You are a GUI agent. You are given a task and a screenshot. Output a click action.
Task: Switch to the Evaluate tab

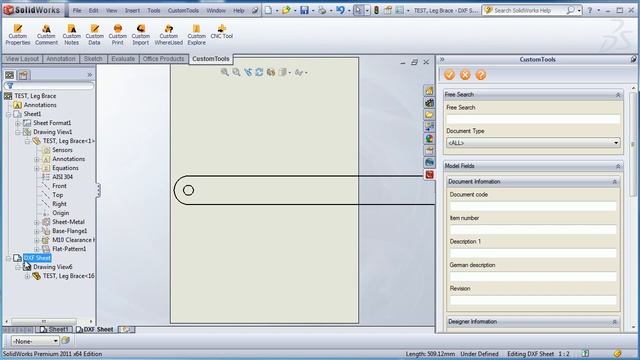coord(123,59)
